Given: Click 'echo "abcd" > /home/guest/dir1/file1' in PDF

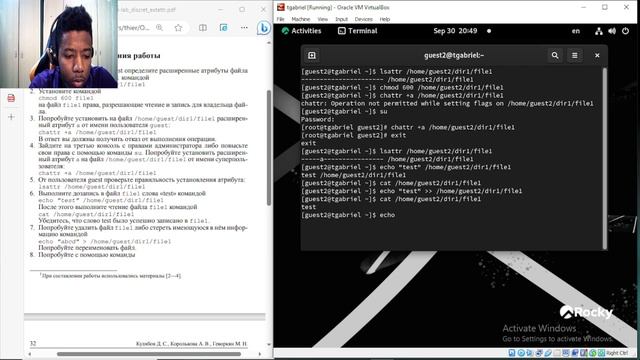Looking at the screenshot, I should [x=104, y=241].
